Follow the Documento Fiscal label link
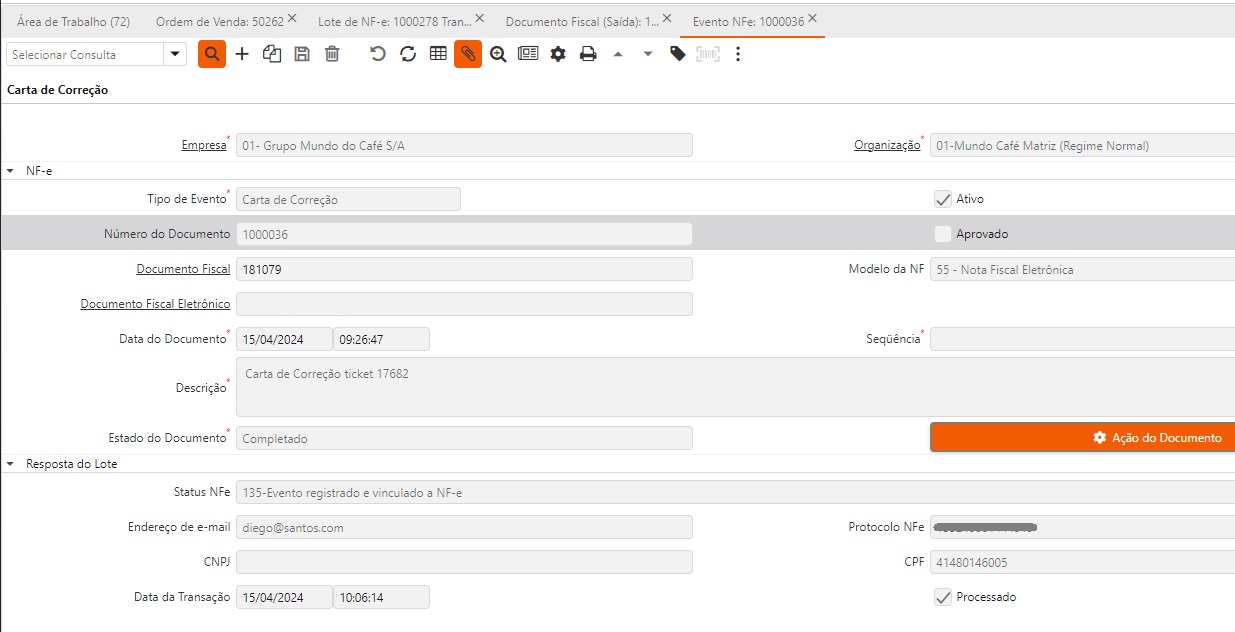 183,269
